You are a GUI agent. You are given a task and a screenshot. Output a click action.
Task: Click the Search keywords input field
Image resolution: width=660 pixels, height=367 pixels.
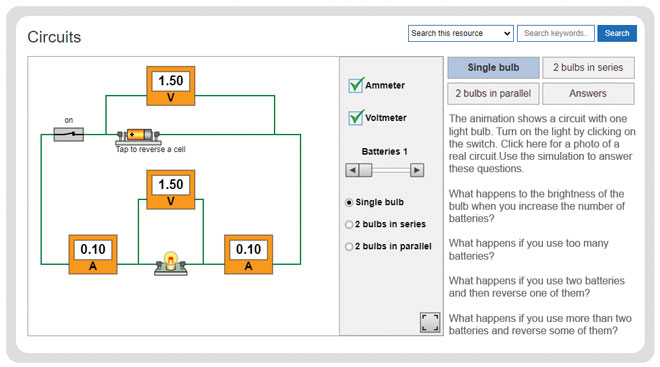click(556, 33)
